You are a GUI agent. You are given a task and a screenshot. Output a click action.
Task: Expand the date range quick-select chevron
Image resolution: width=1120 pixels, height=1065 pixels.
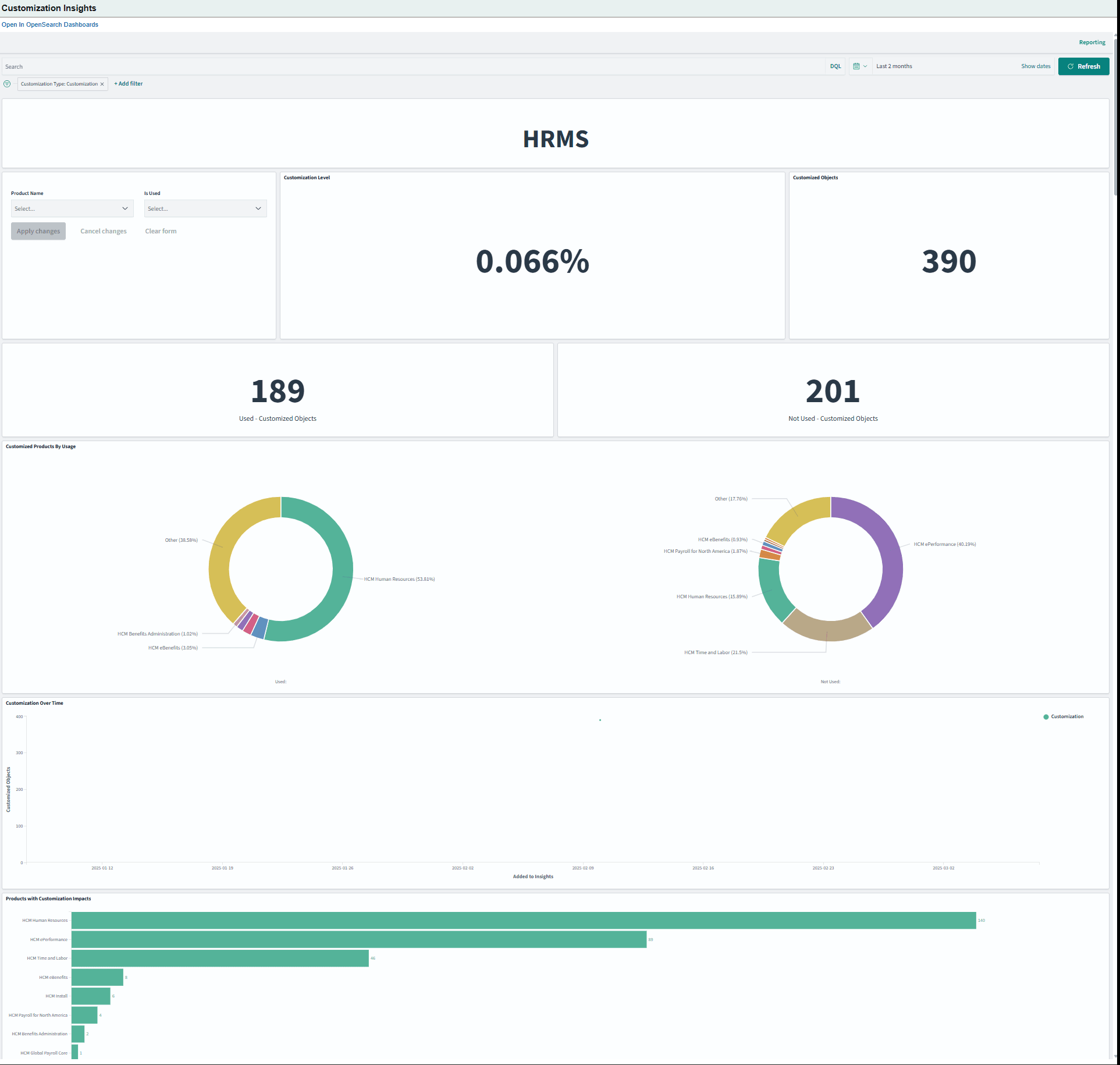point(866,66)
